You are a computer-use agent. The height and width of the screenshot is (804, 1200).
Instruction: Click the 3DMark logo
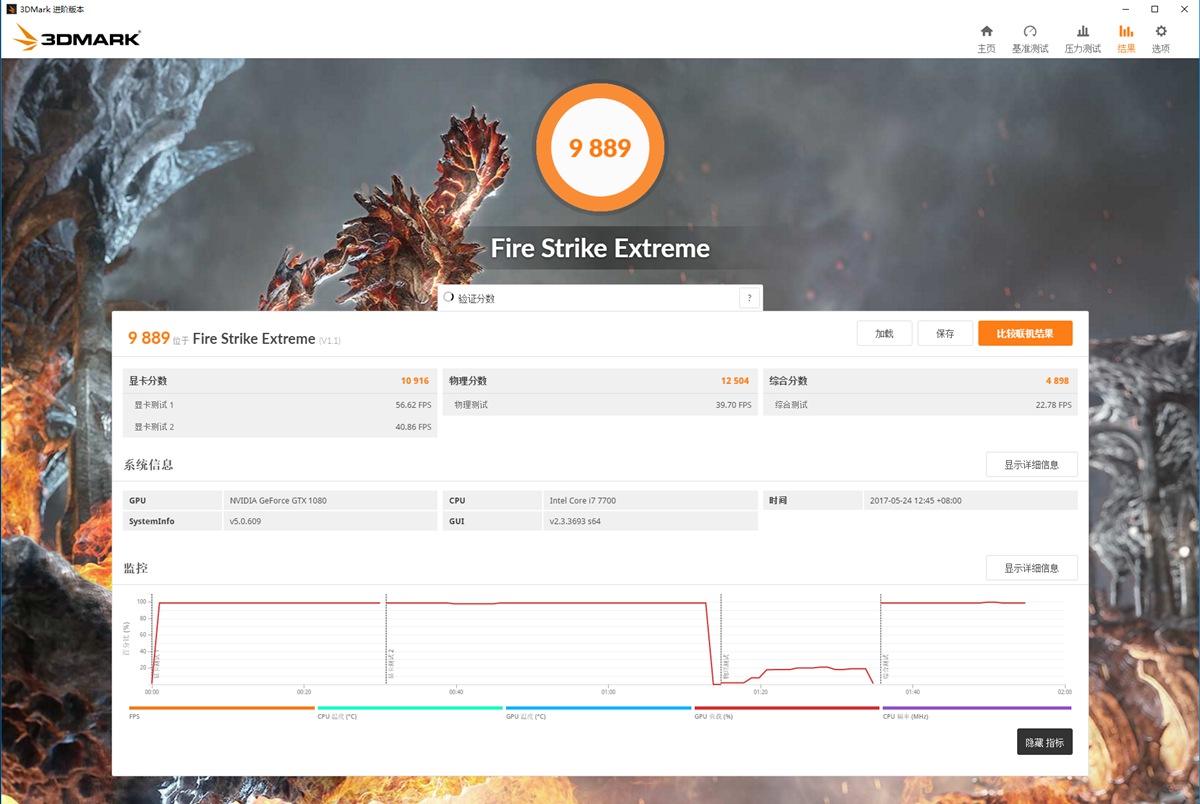click(x=77, y=38)
